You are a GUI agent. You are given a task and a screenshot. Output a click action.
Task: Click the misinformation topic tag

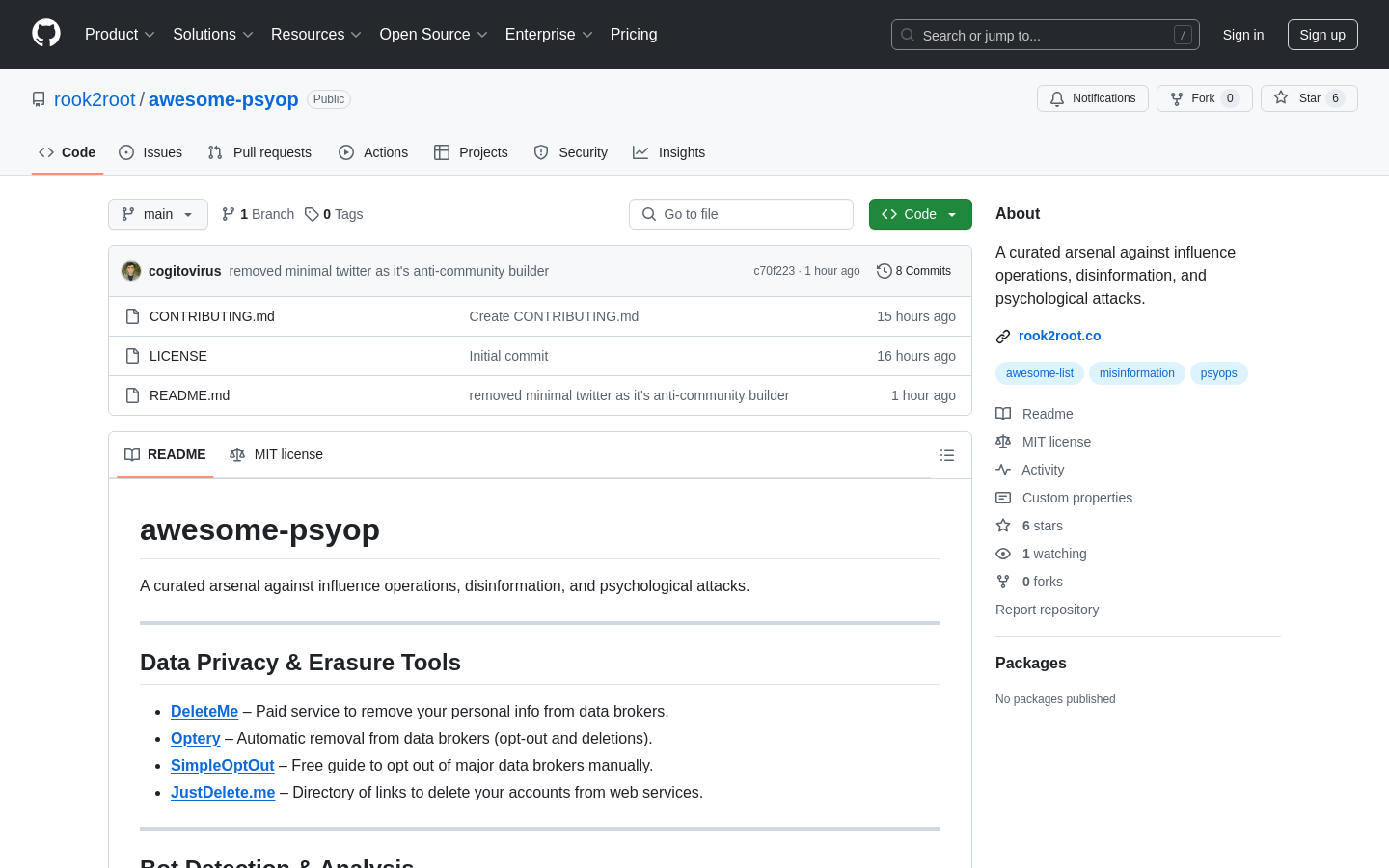[1137, 373]
